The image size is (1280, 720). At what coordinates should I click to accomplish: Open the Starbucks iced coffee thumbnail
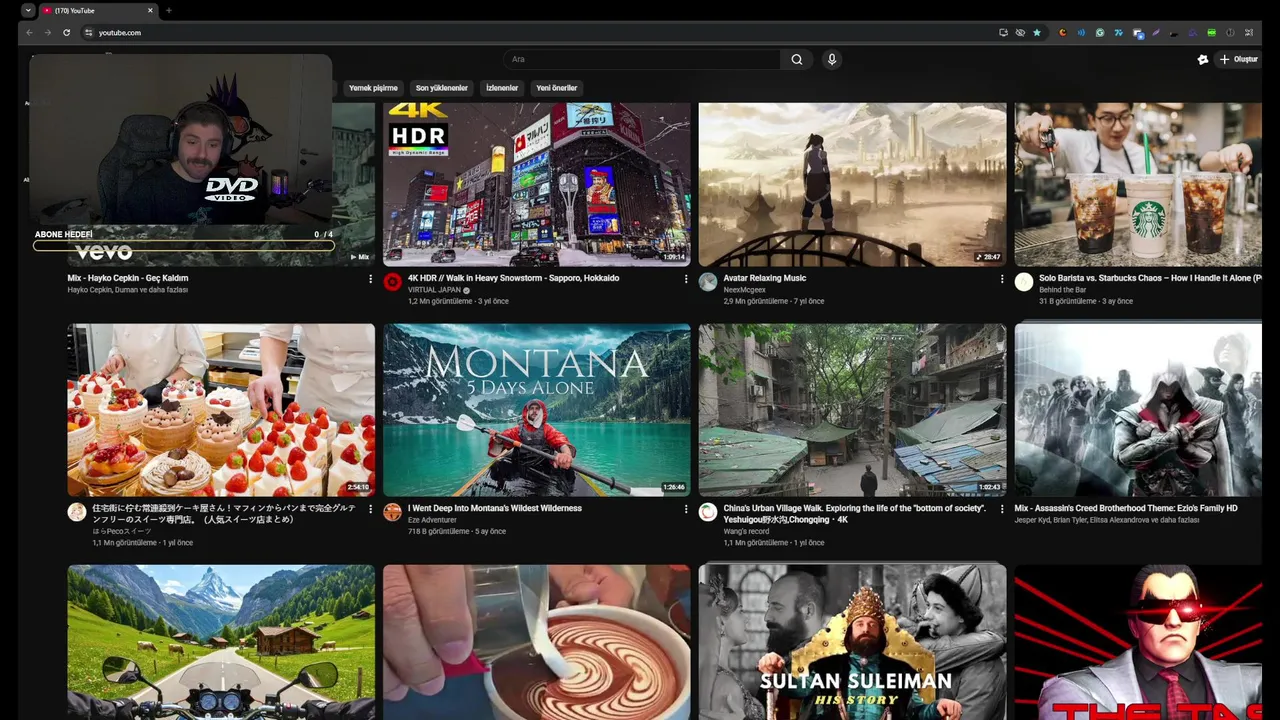(1138, 184)
